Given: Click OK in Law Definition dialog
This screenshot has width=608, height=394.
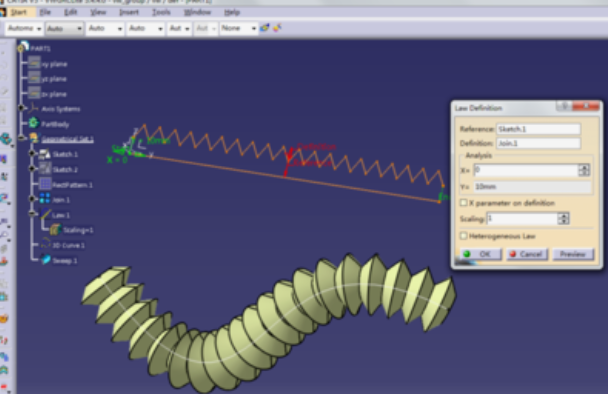Looking at the screenshot, I should pos(480,254).
